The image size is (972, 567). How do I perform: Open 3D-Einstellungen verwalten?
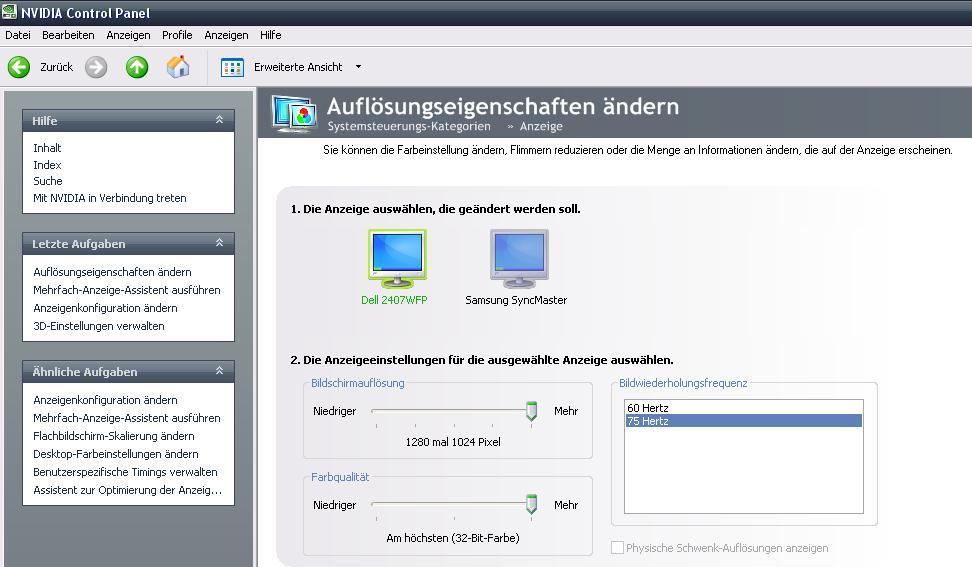pyautogui.click(x=99, y=326)
